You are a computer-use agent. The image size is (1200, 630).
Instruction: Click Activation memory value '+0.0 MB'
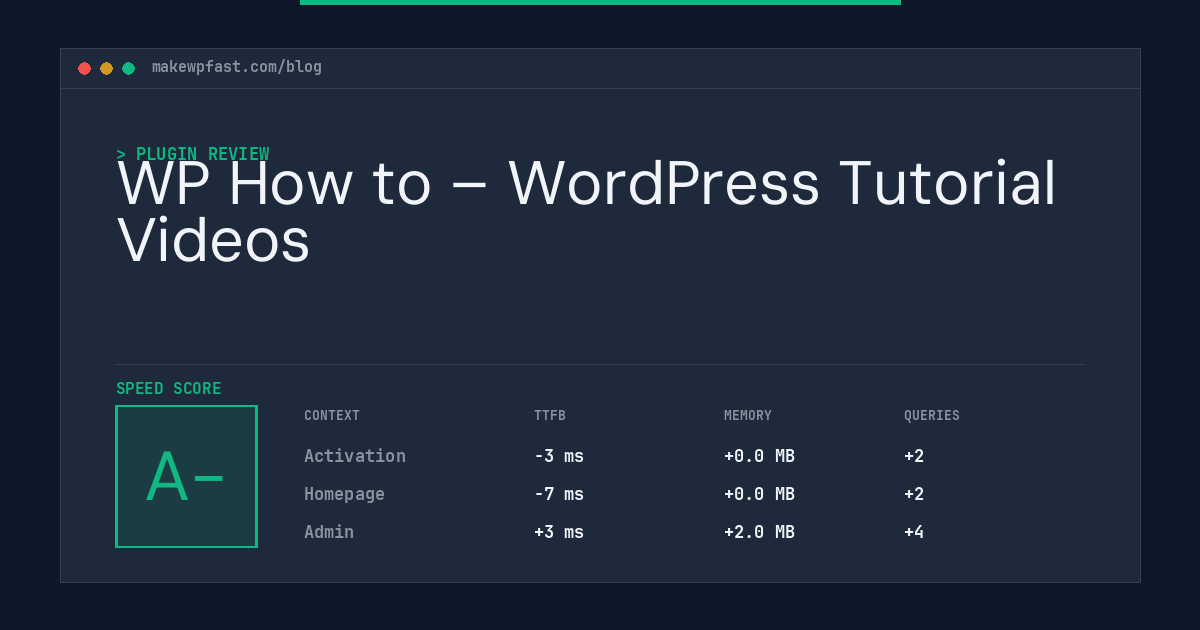pyautogui.click(x=759, y=456)
